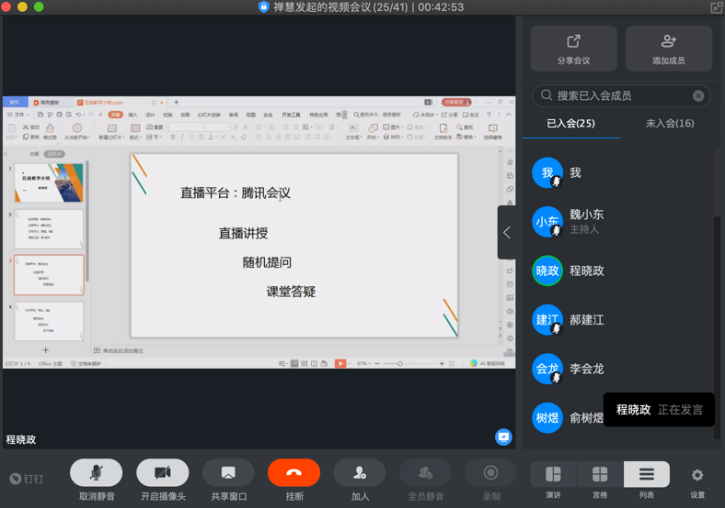Toggle Bold formatting in WPS ribbon
Screen dimensions: 725x508
(173, 137)
